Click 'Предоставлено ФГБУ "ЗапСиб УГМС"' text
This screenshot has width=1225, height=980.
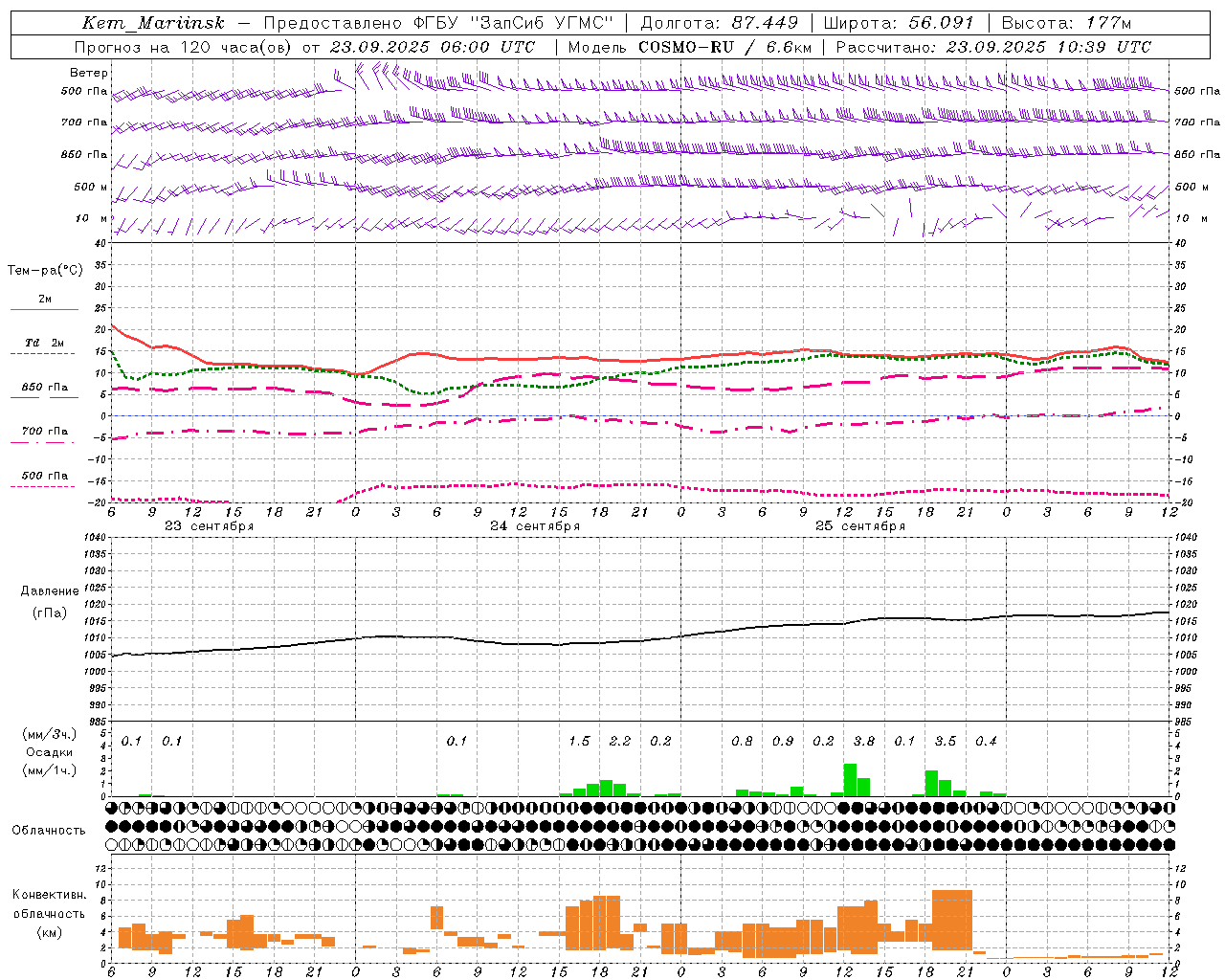tap(437, 23)
